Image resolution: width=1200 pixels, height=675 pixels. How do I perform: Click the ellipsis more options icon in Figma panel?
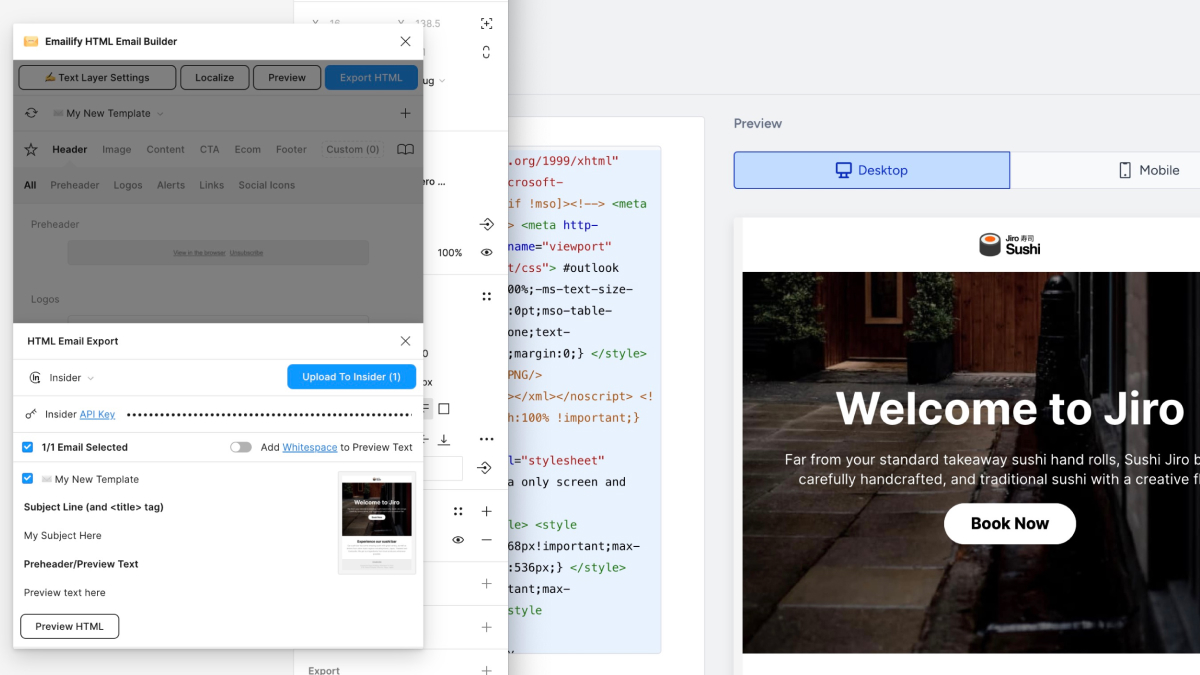click(486, 439)
